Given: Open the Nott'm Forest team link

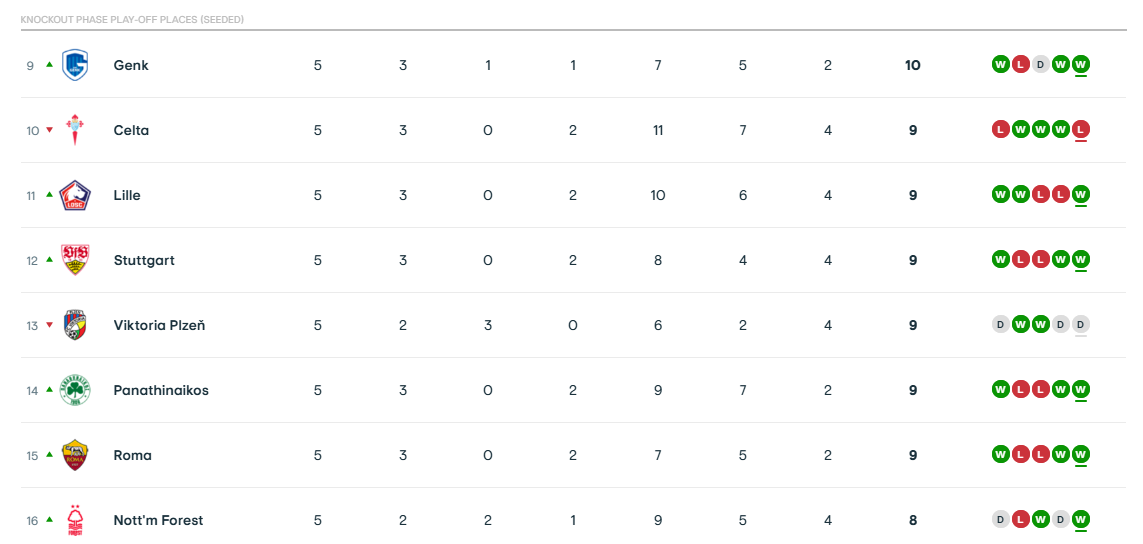Looking at the screenshot, I should pos(158,520).
